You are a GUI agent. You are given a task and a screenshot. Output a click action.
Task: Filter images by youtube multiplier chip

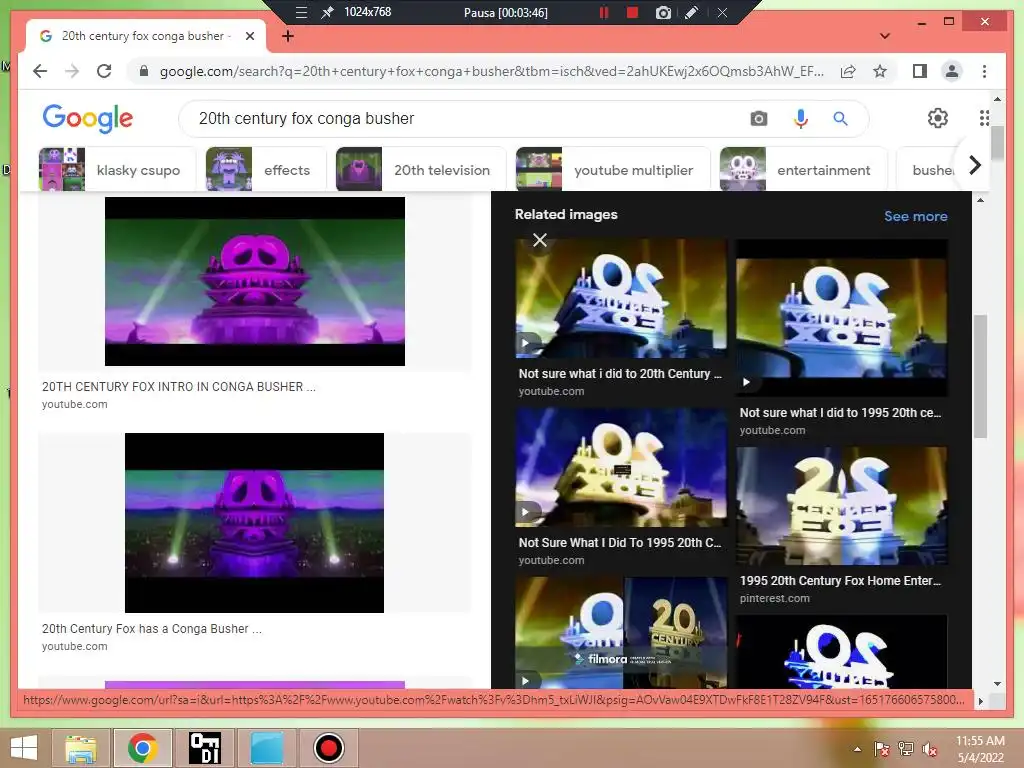613,170
